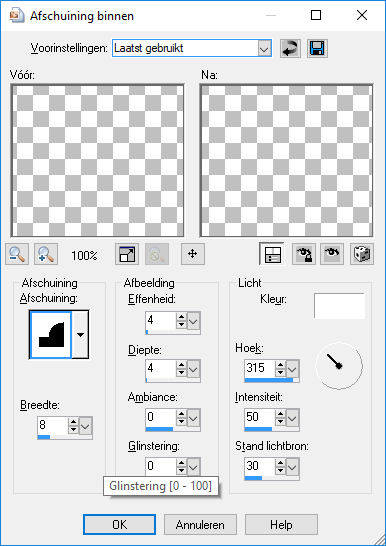
Task: Open the Effenheid value slider dropdown
Action: [194, 321]
